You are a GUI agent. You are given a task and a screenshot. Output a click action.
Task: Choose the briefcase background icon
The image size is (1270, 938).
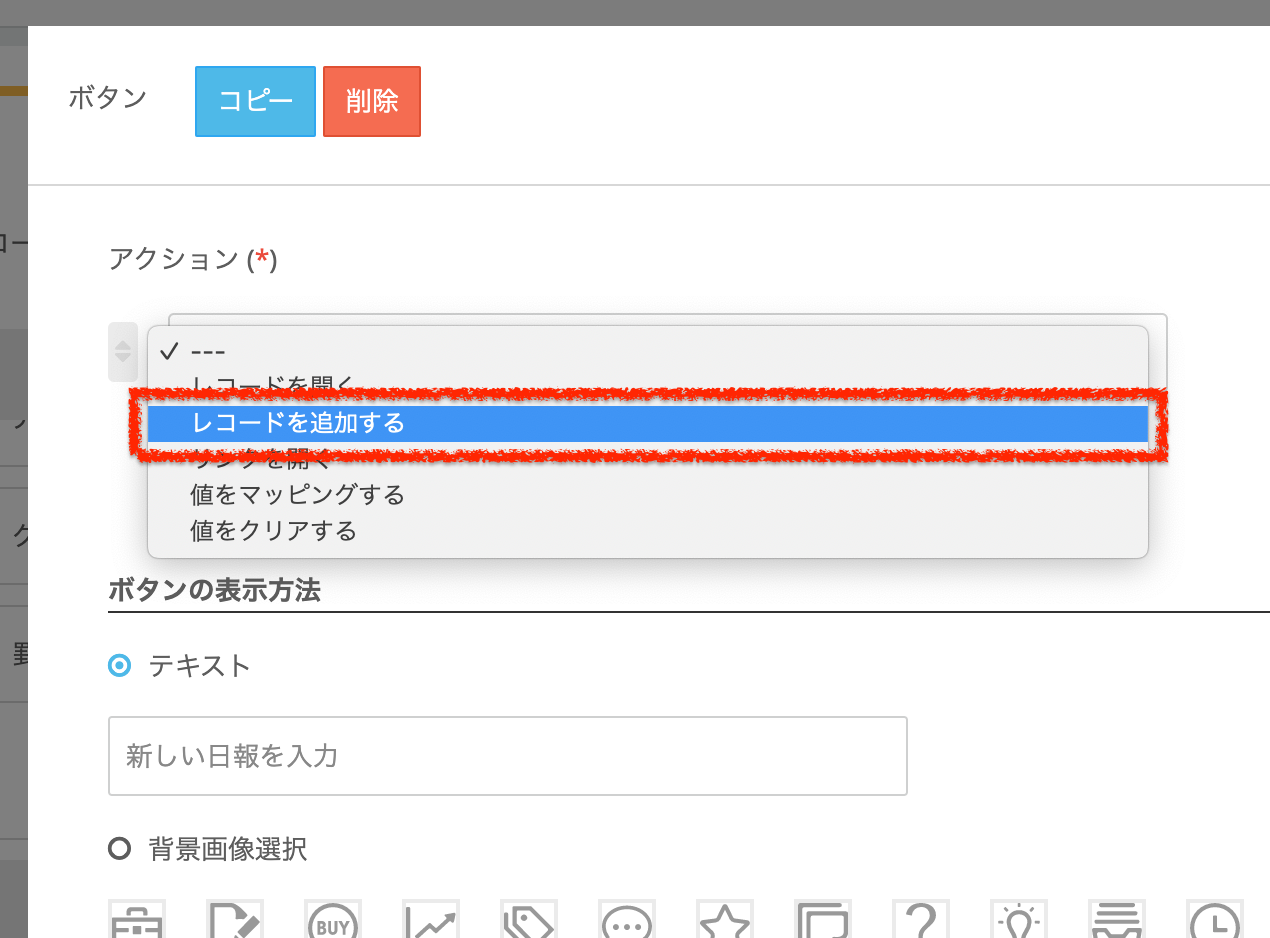pos(137,920)
